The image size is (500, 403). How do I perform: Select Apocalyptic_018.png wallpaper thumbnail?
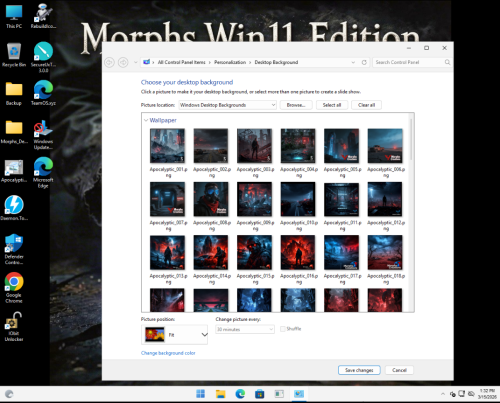[385, 252]
